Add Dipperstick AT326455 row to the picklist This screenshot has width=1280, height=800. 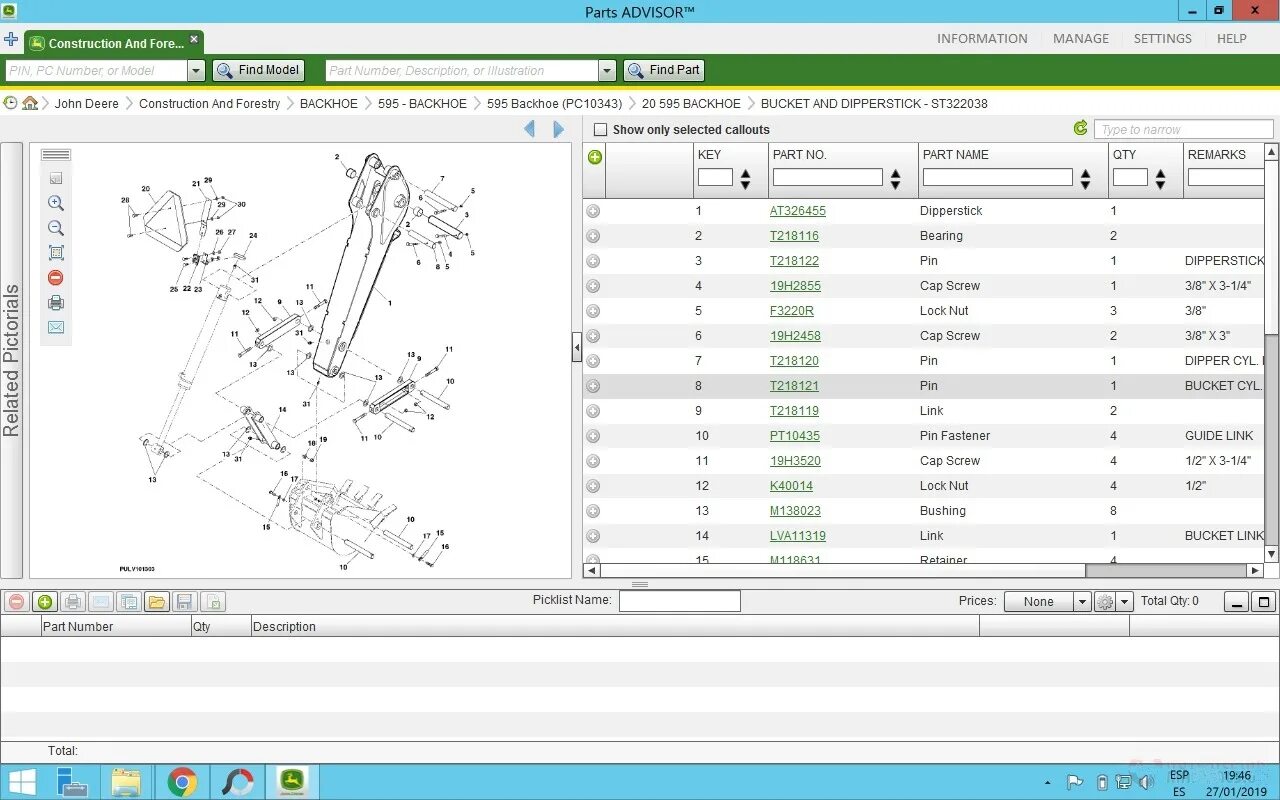tap(593, 211)
